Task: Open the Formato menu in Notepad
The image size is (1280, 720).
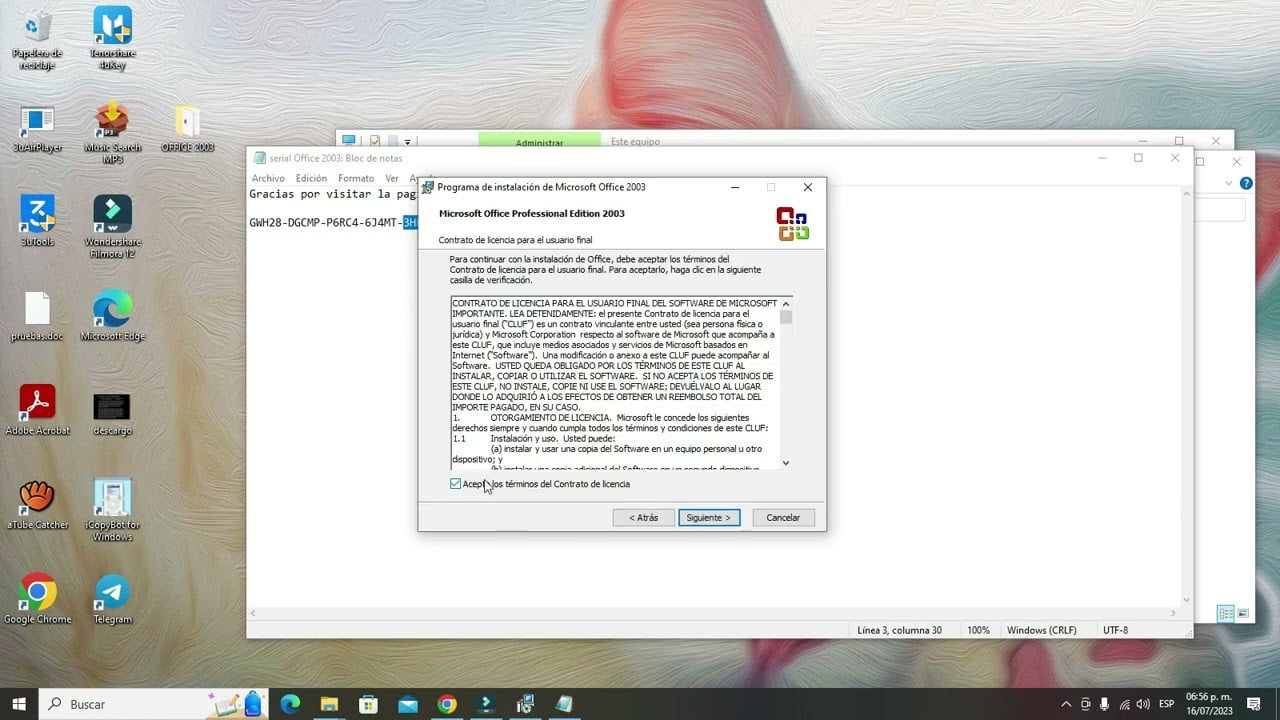Action: 356,178
